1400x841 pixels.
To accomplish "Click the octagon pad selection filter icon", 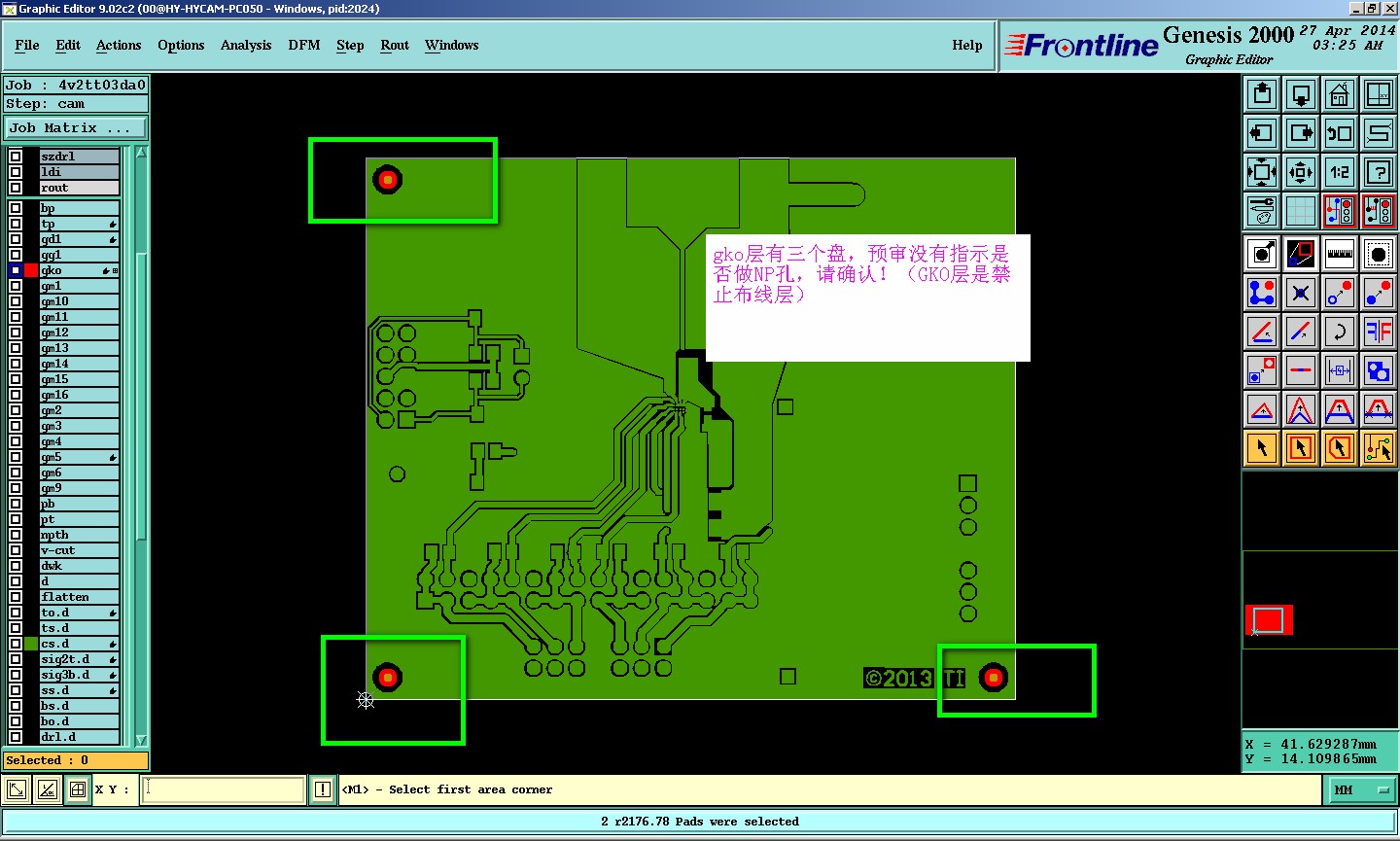I will tap(1379, 254).
